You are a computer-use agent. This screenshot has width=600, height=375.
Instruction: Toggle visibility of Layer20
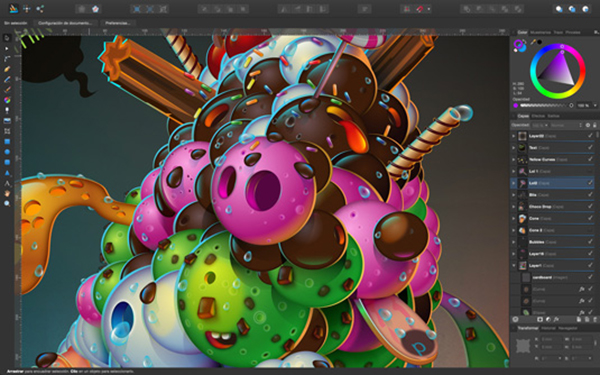coord(590,136)
